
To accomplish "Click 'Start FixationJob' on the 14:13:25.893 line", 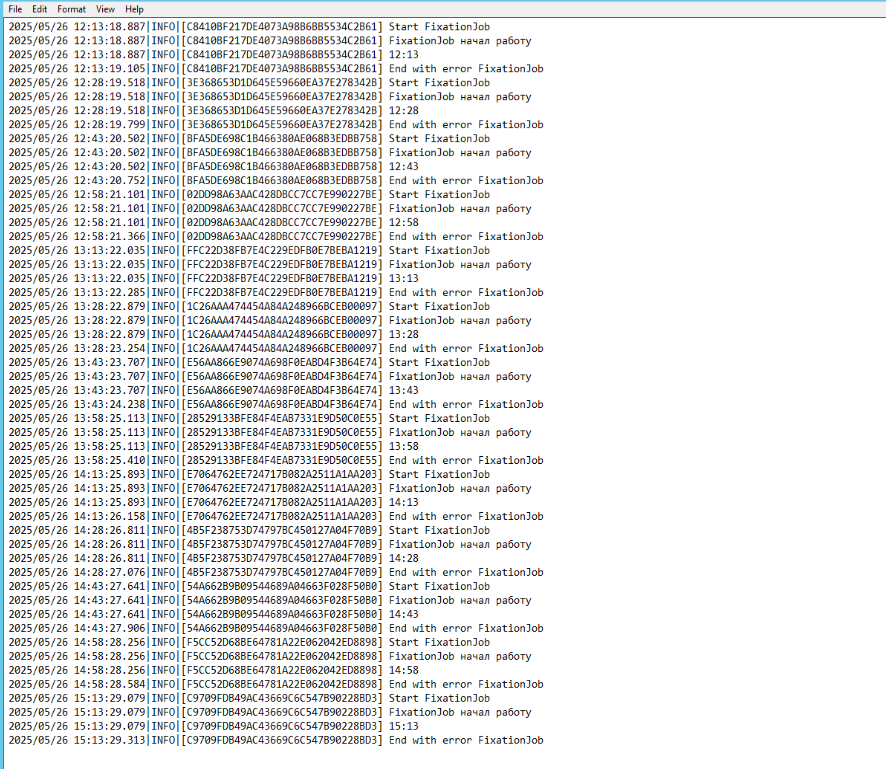I will [x=439, y=474].
